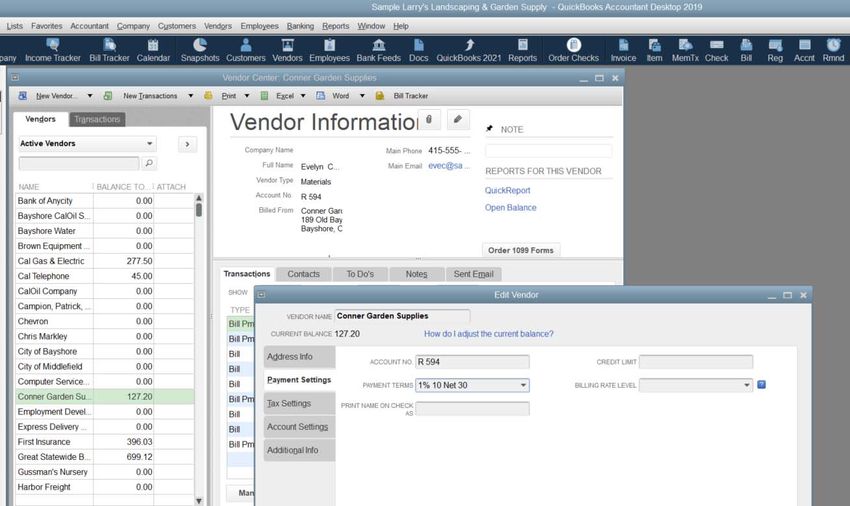850x506 pixels.
Task: Open the Word dropdown
Action: coord(362,96)
